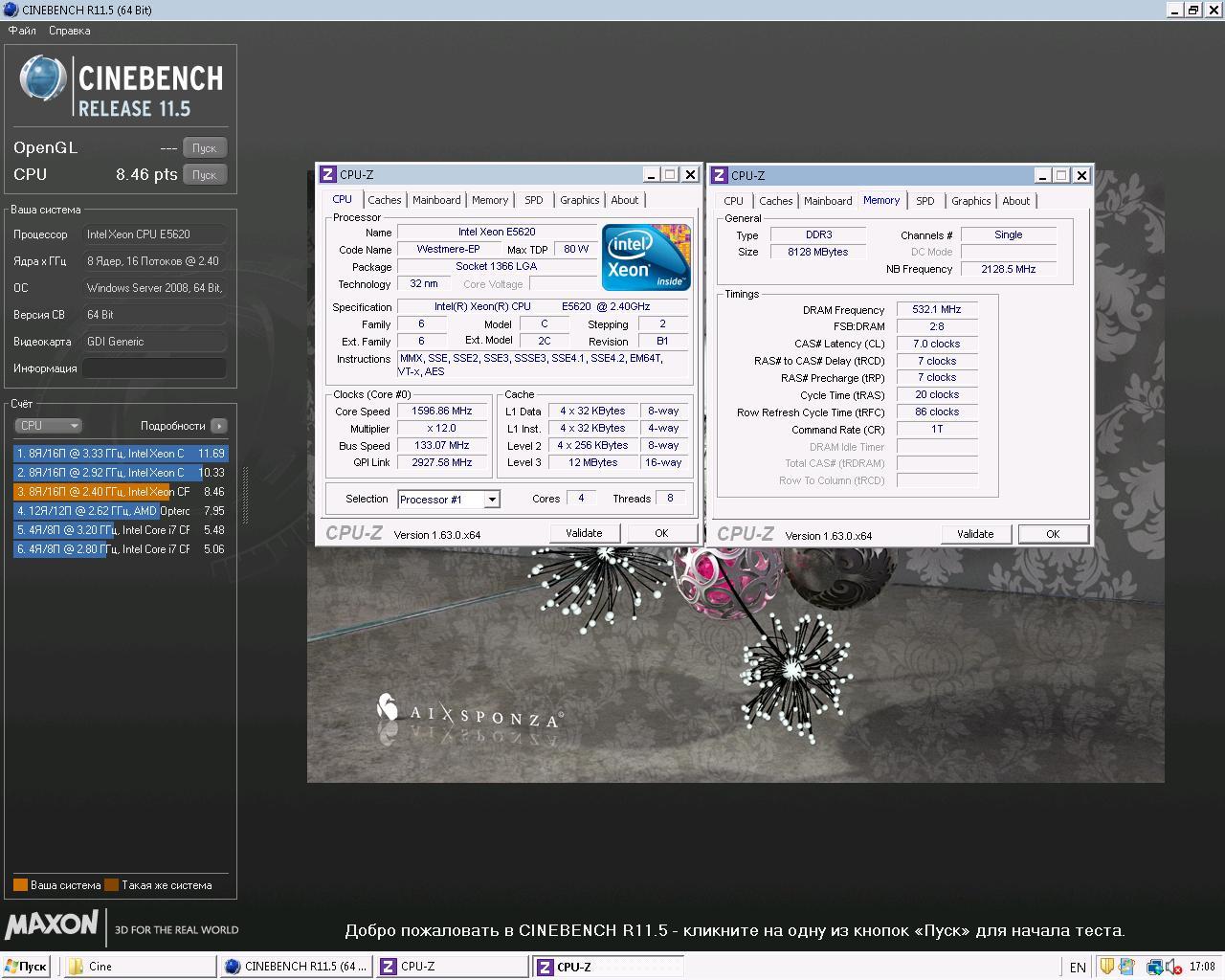Click the taskbar clock showing 17:08

click(1202, 967)
